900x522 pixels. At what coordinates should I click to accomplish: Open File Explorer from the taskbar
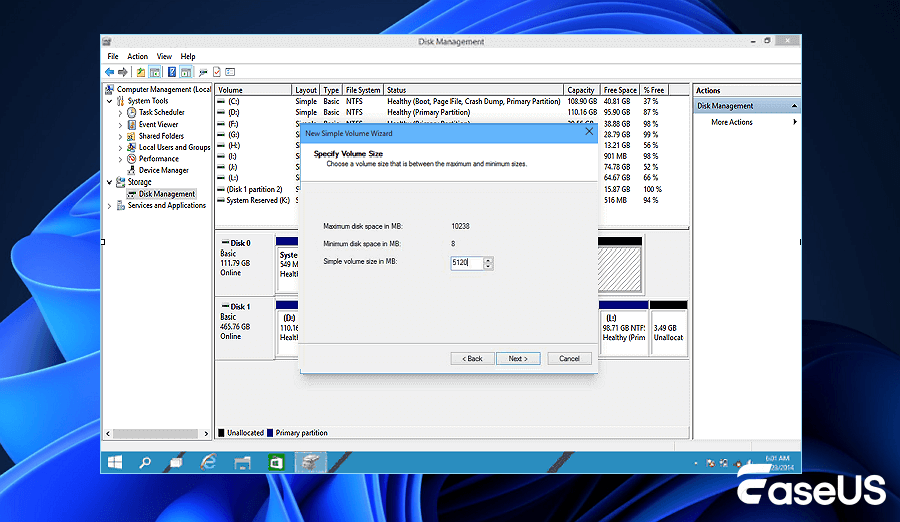click(242, 462)
